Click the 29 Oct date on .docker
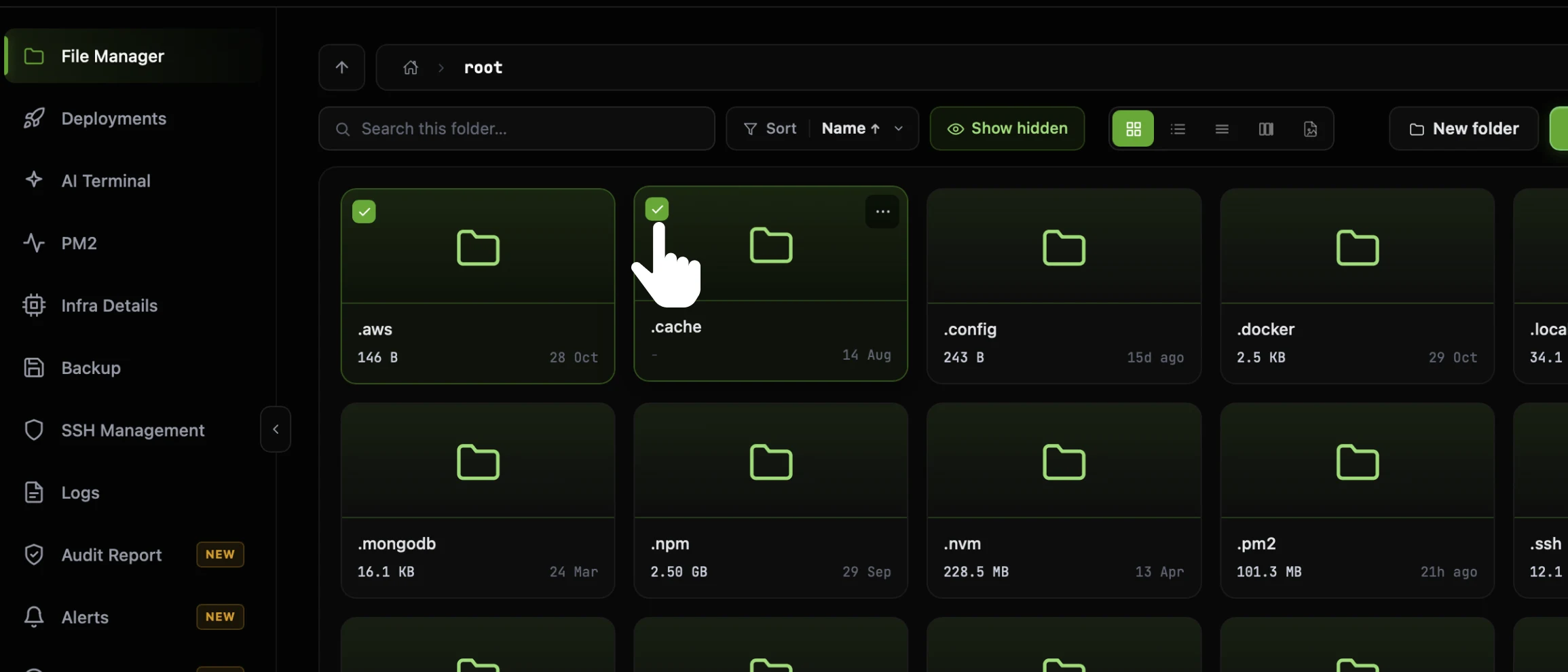 pyautogui.click(x=1453, y=357)
